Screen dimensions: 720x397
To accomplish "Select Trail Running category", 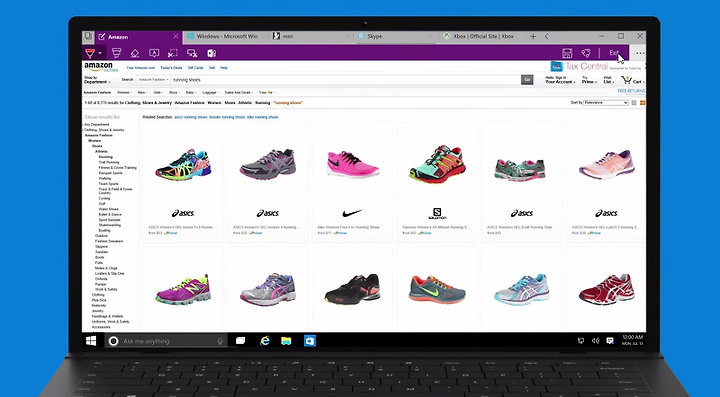I will [108, 162].
